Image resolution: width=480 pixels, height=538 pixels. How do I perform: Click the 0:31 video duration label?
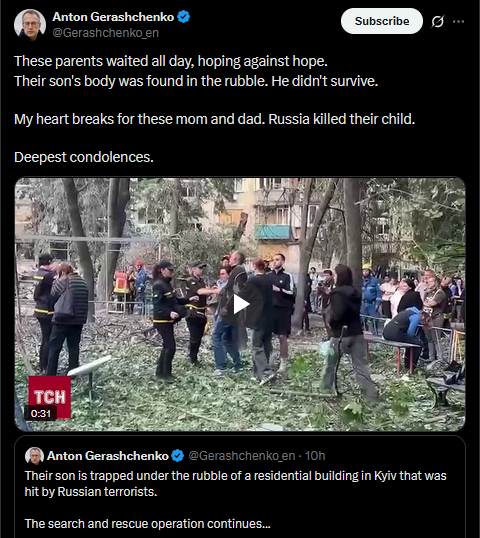[40, 413]
